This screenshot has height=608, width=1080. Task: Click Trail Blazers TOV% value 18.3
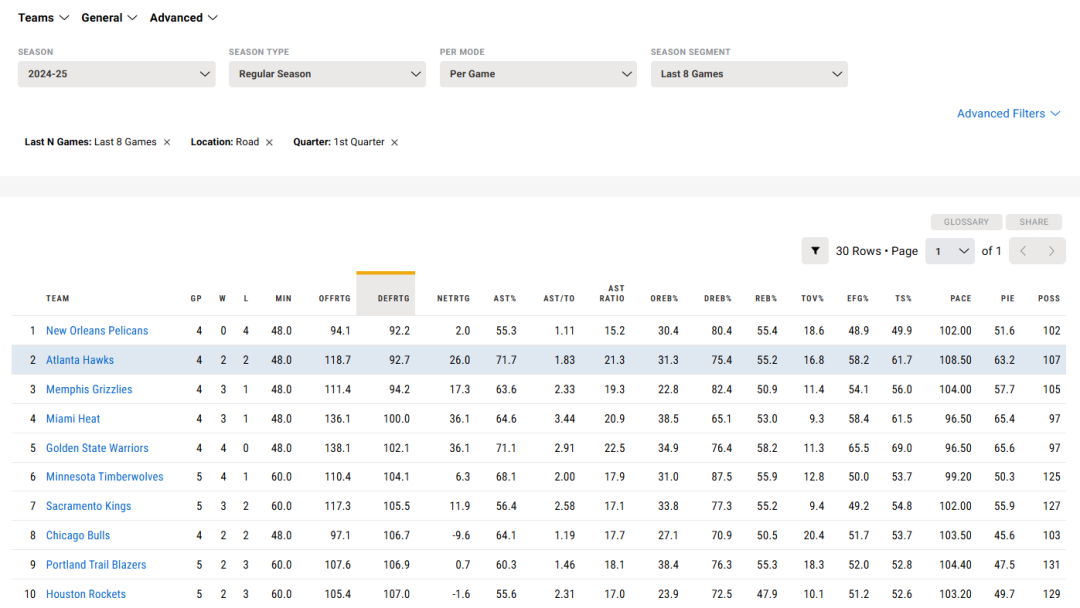click(x=813, y=565)
